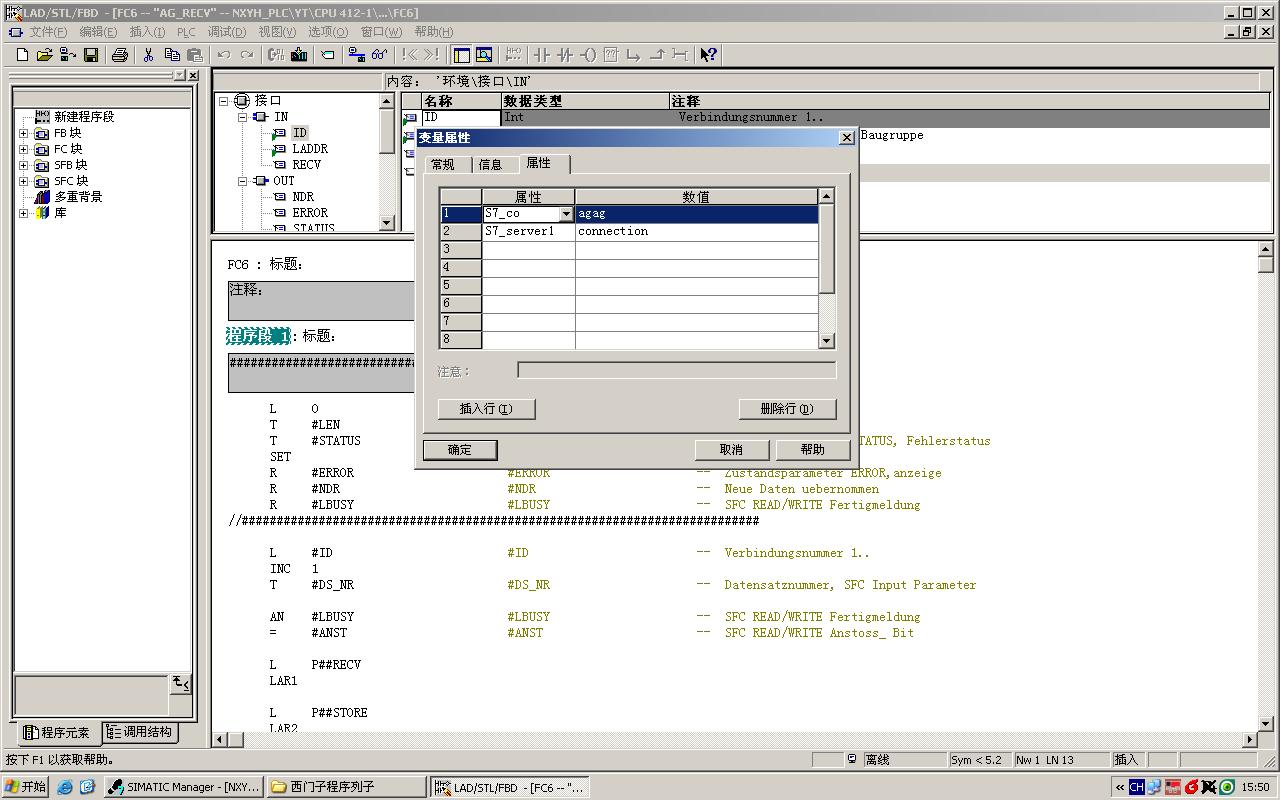Switch to SIMATIC Manager taskbar window
This screenshot has height=800, width=1280.
(184, 787)
